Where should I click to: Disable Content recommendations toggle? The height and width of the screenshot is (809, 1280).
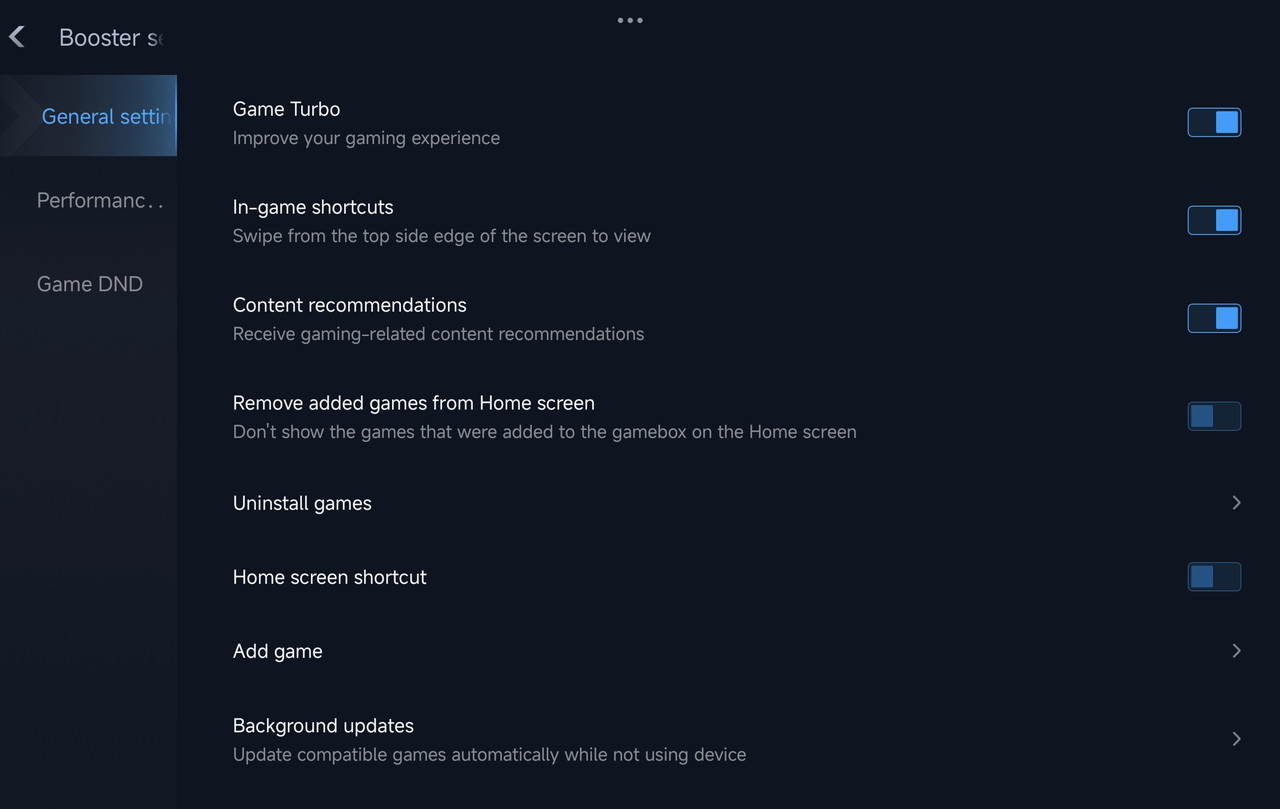pyautogui.click(x=1214, y=318)
